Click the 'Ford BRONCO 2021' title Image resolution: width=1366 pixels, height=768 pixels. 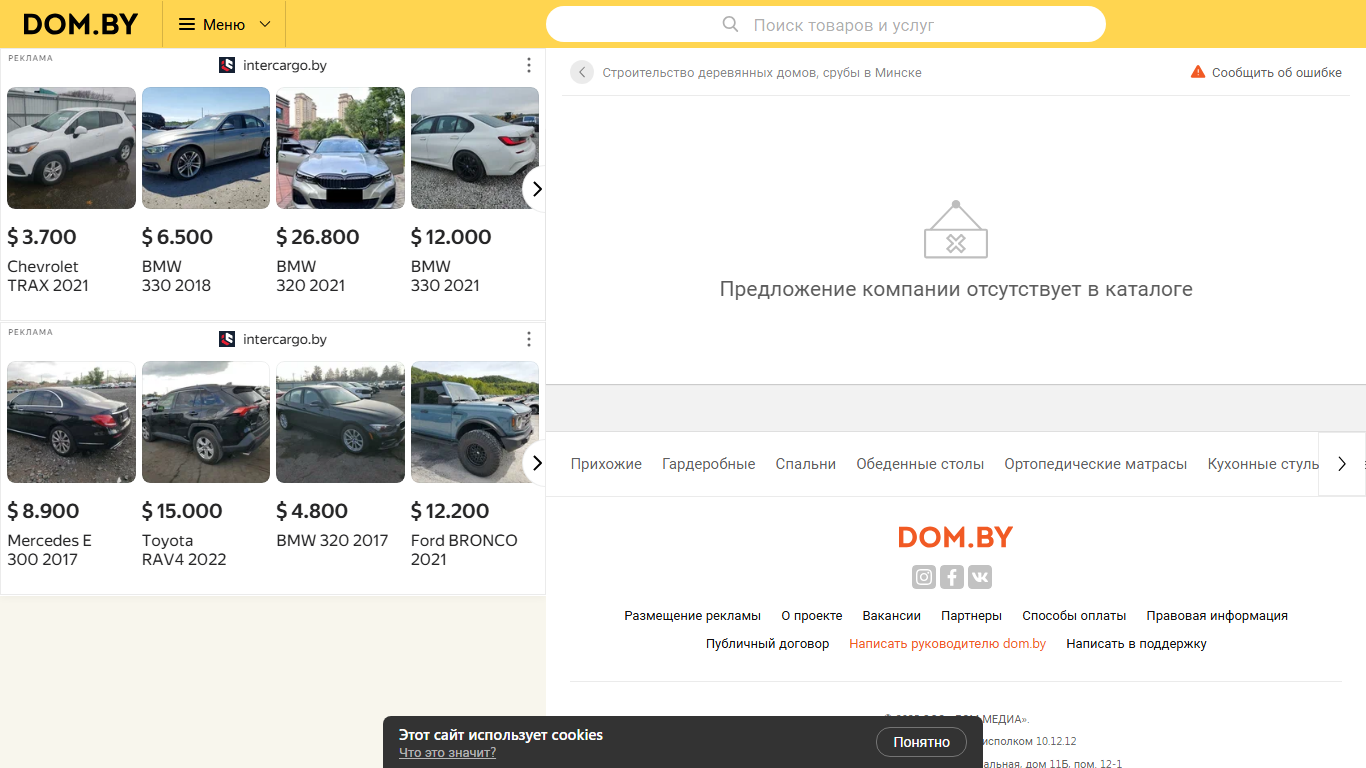pos(464,550)
